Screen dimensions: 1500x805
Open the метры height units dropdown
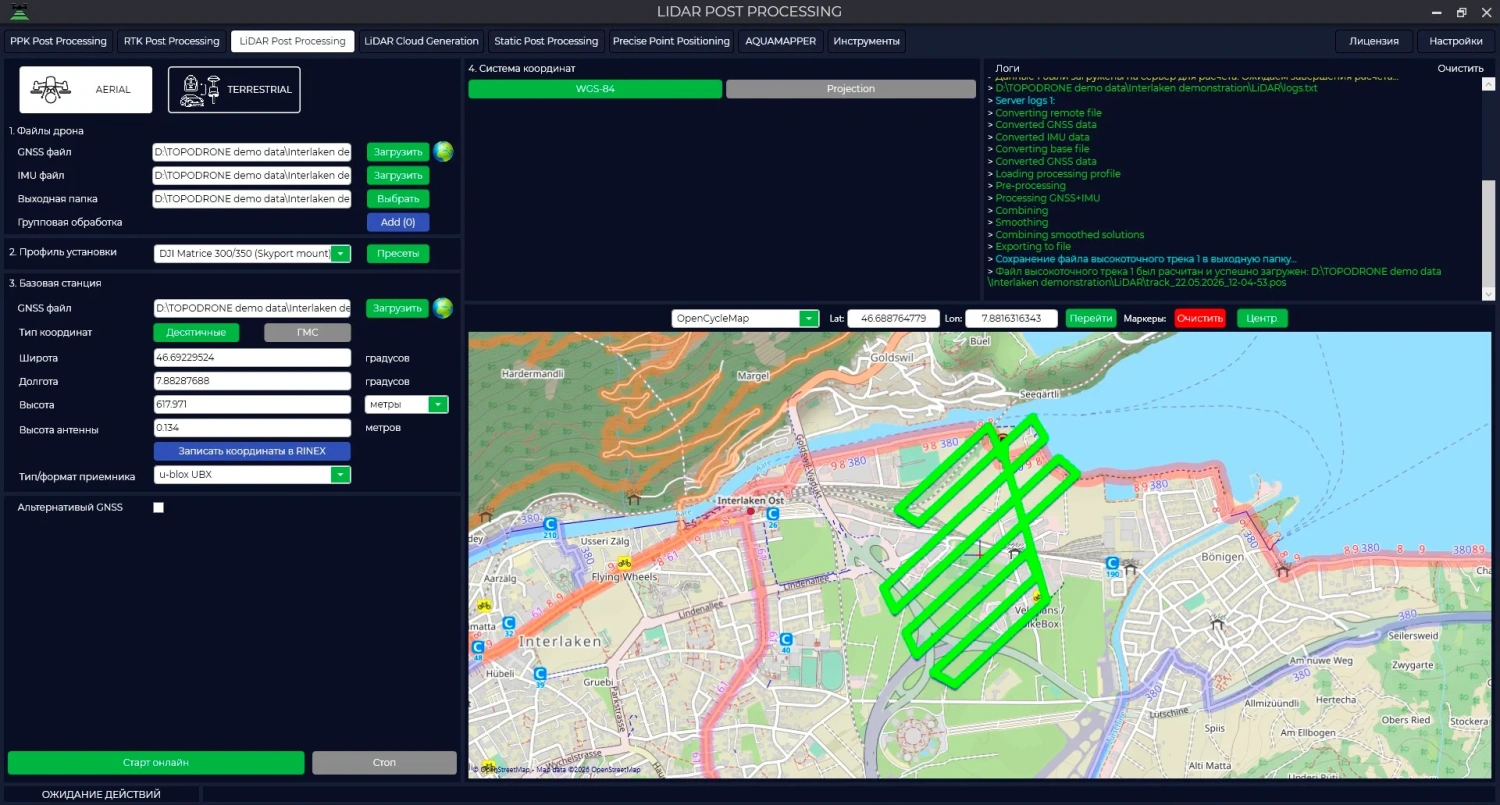(x=438, y=405)
